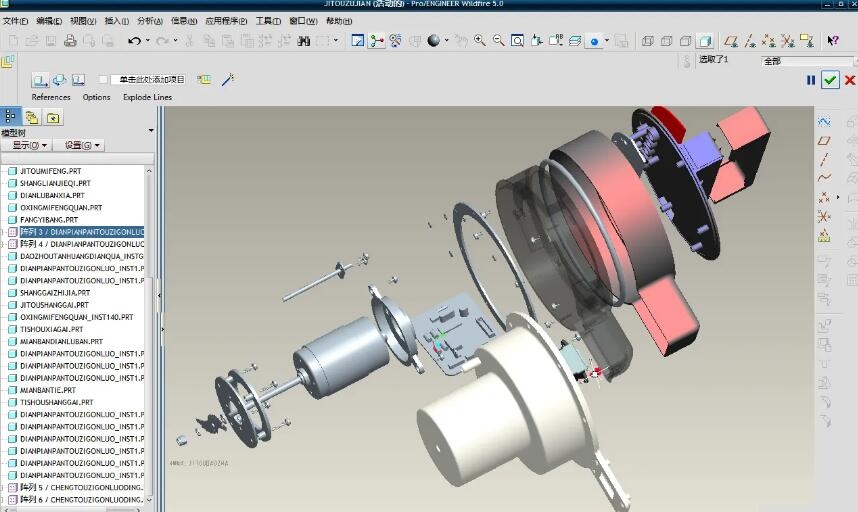Toggle coordinate systems display
This screenshot has width=858, height=512.
coord(787,40)
